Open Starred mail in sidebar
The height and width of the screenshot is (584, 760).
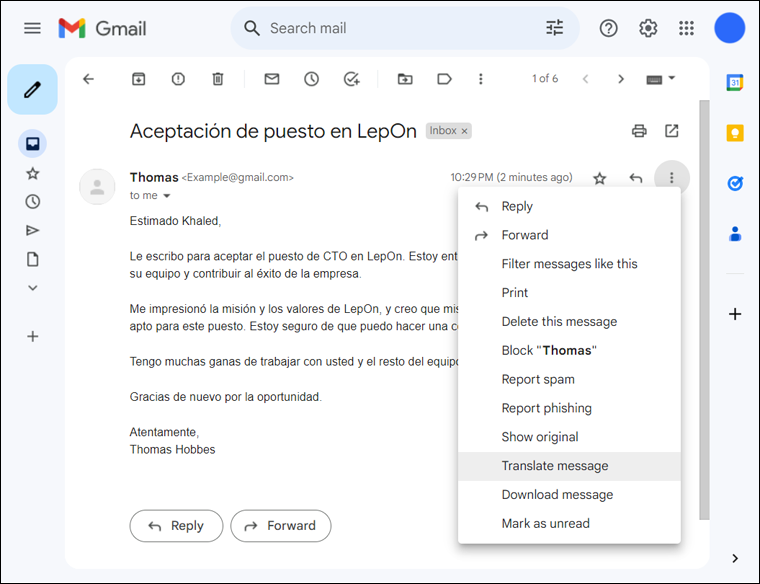pyautogui.click(x=32, y=173)
